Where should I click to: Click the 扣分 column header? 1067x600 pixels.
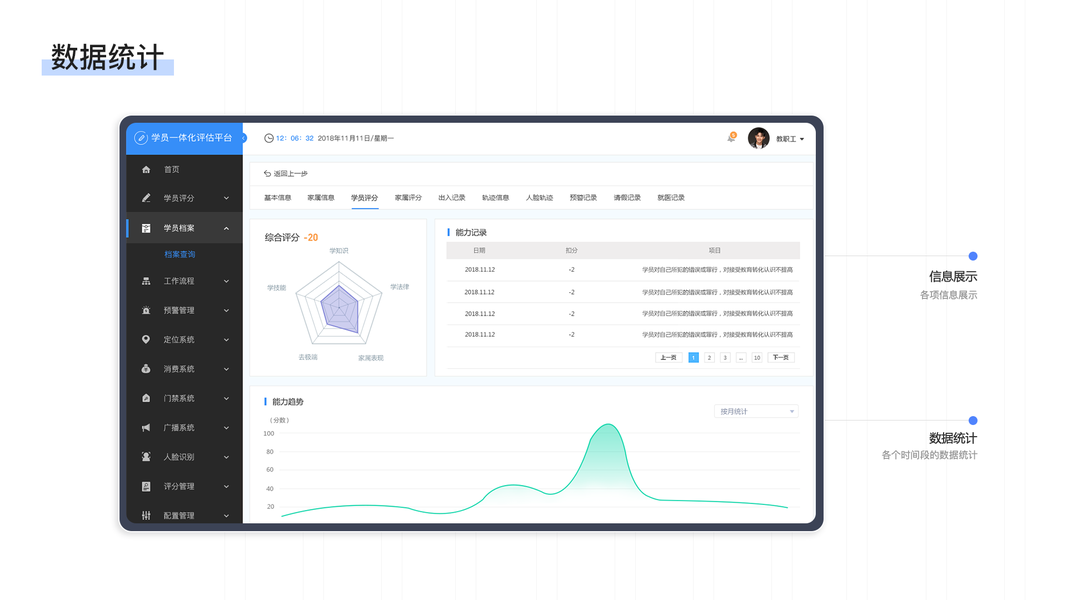click(x=572, y=250)
